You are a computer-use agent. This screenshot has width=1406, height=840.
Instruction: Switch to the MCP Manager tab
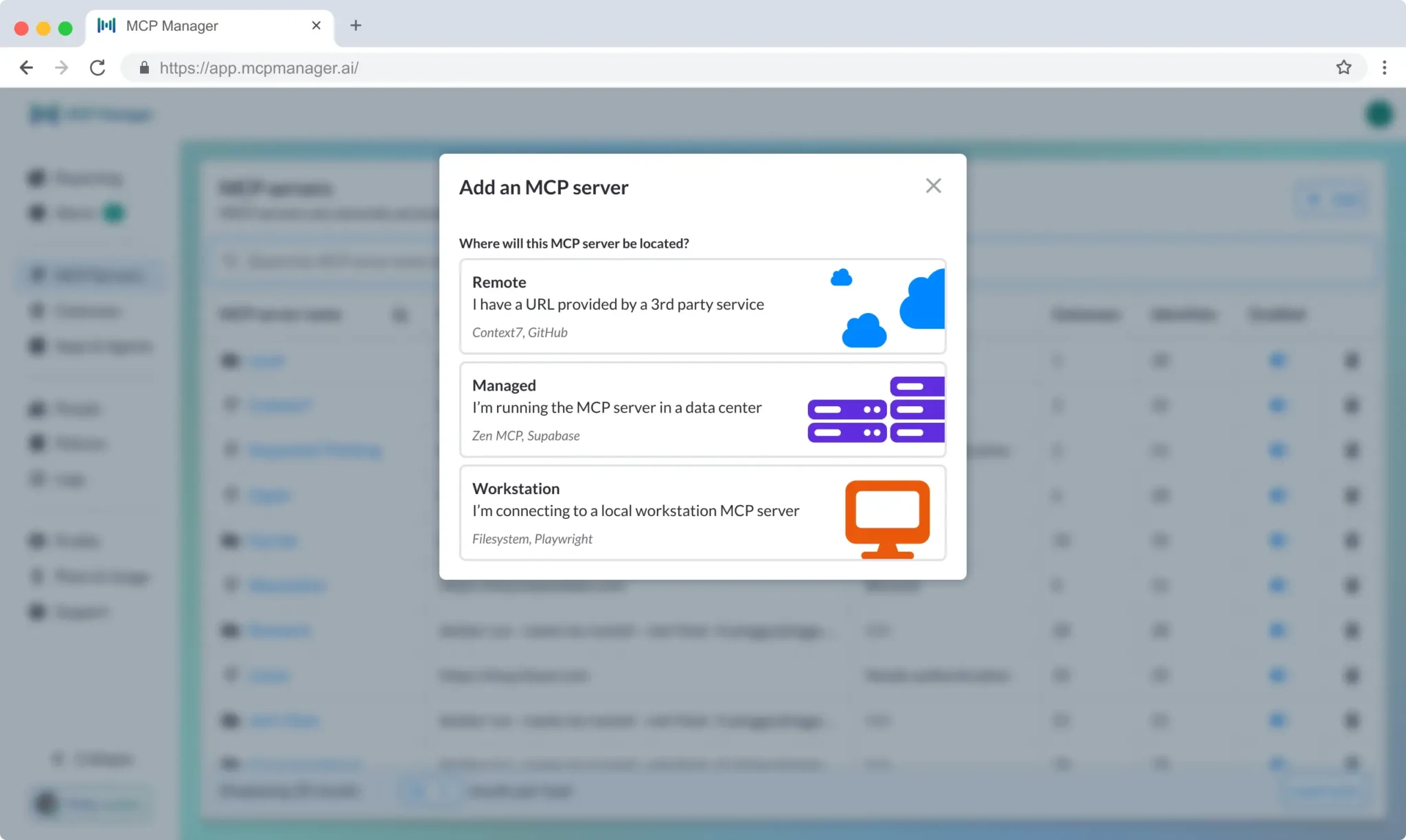(x=192, y=25)
